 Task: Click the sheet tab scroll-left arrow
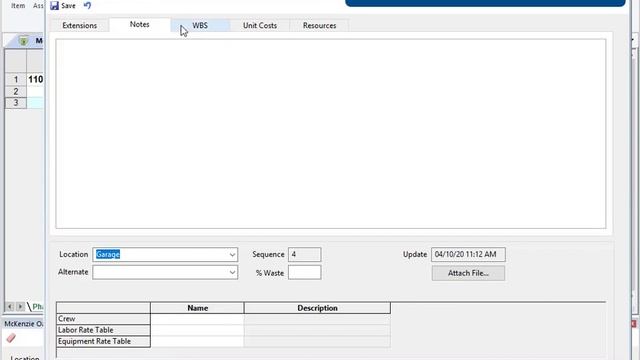coord(10,306)
